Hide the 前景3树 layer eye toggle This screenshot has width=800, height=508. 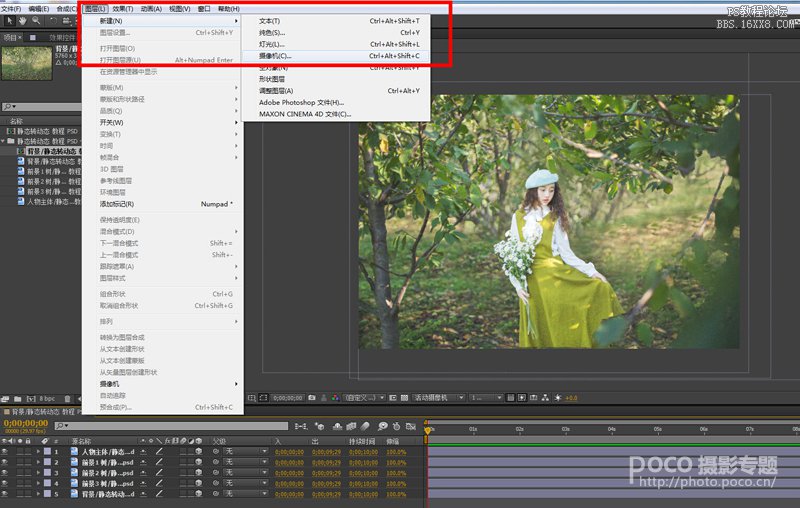click(x=5, y=483)
